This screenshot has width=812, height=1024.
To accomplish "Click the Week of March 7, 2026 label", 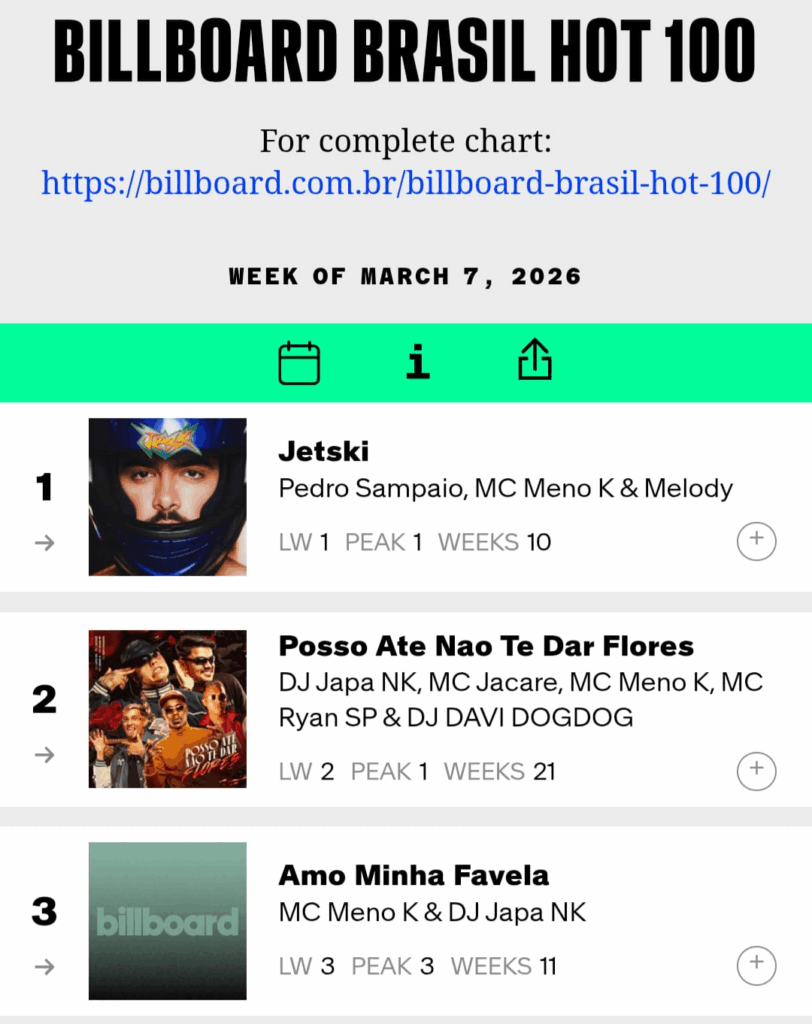I will pos(405,276).
